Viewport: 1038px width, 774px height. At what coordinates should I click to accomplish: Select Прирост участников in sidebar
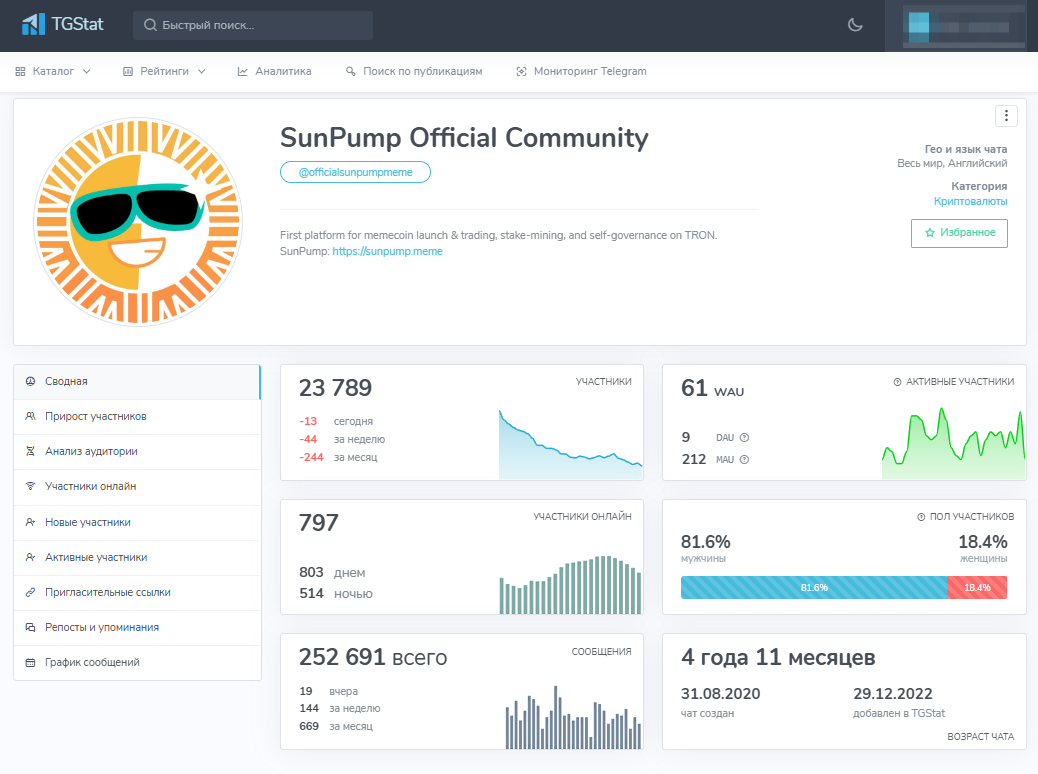pos(96,417)
